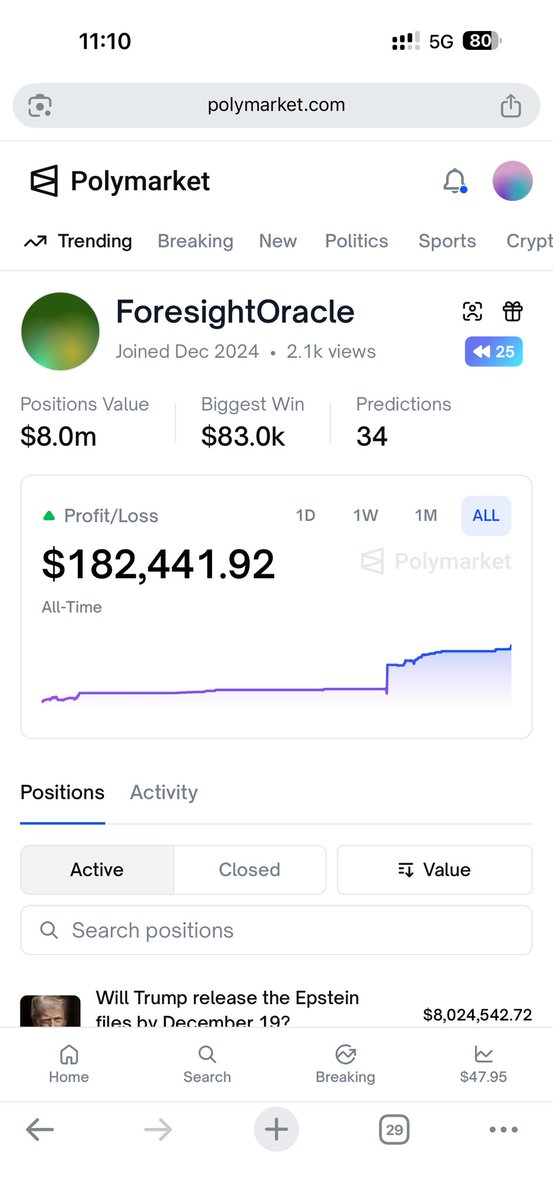Show Active positions
The height and width of the screenshot is (1200, 553).
pyautogui.click(x=97, y=870)
